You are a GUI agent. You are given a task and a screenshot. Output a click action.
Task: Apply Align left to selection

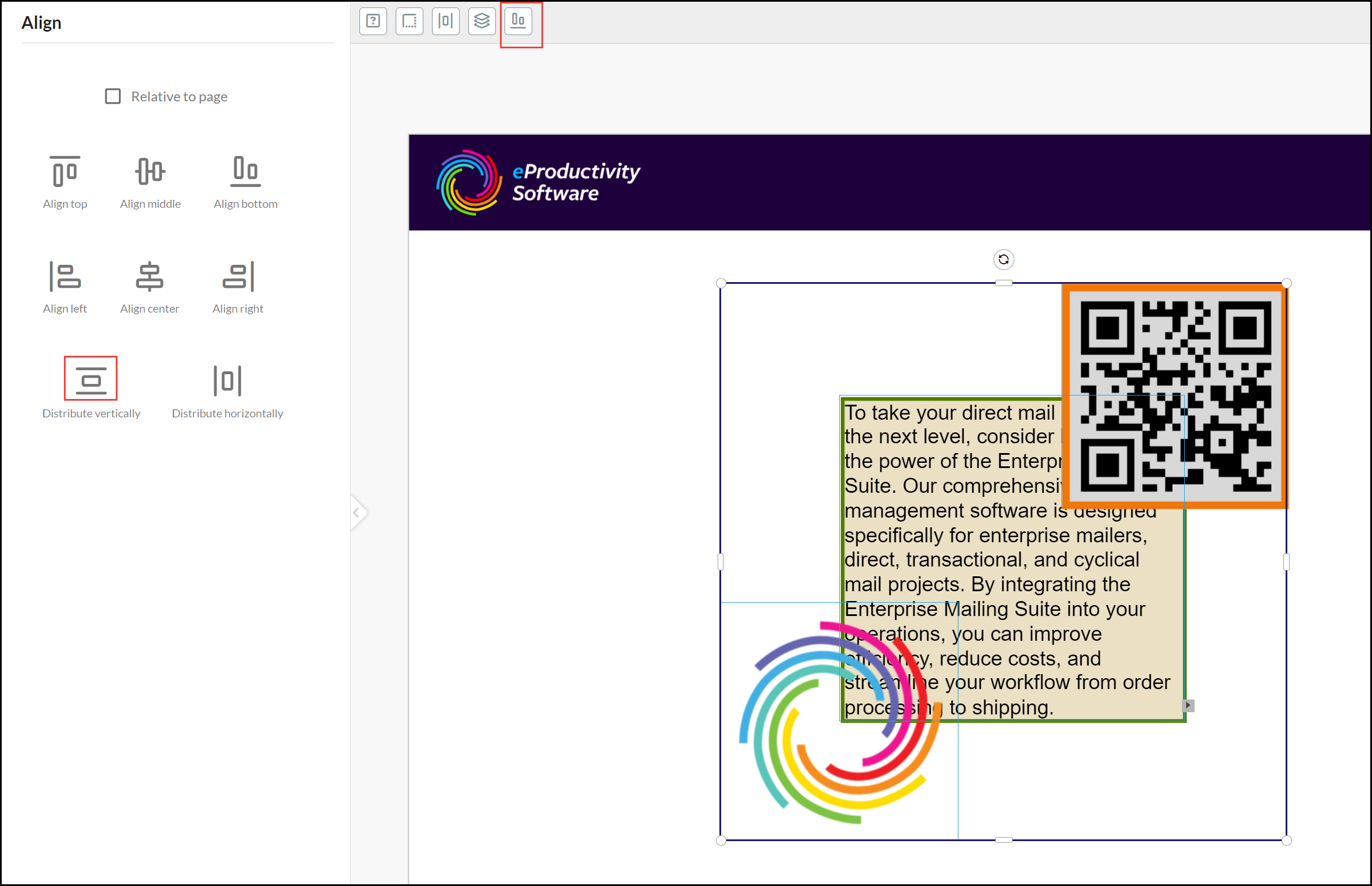pos(65,276)
